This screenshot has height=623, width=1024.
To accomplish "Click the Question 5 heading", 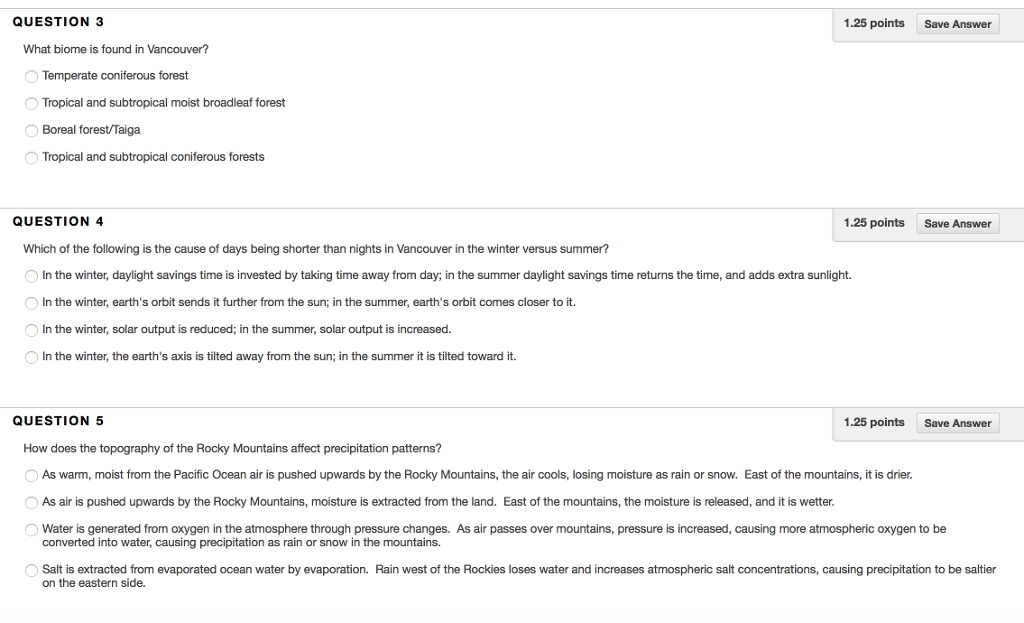I will (58, 421).
